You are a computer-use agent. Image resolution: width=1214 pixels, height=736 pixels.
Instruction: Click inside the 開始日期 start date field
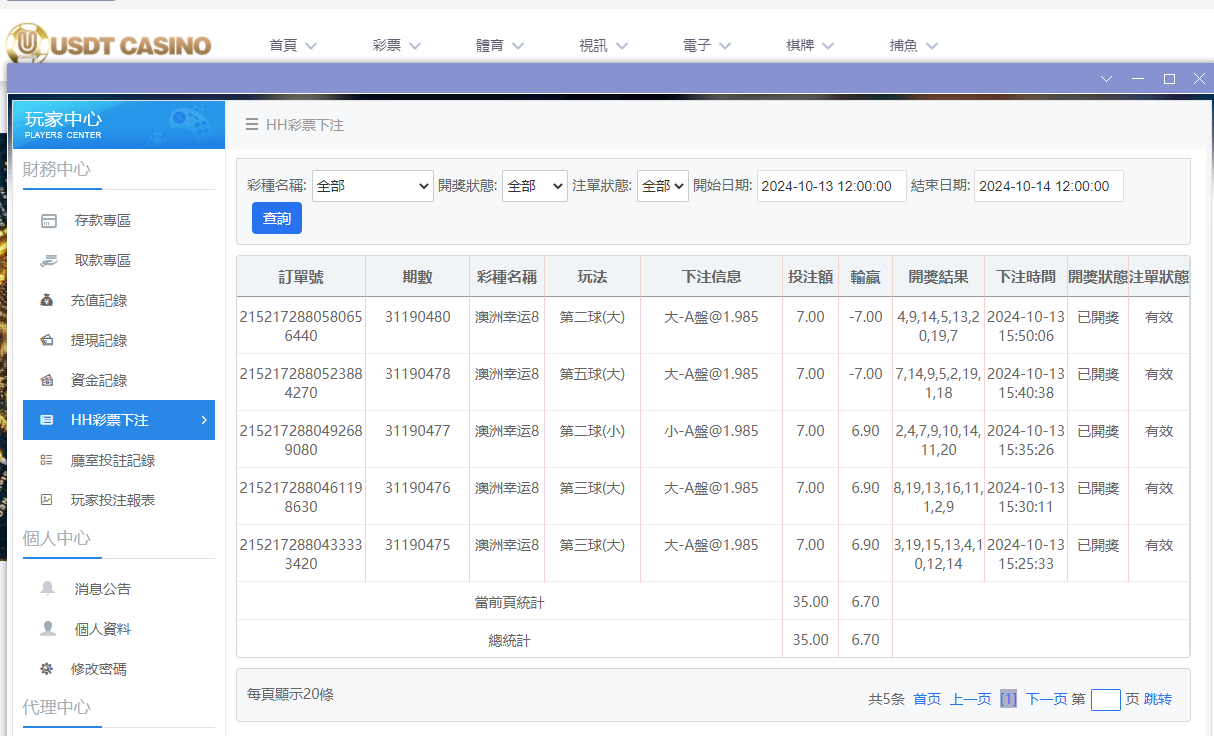pos(831,185)
